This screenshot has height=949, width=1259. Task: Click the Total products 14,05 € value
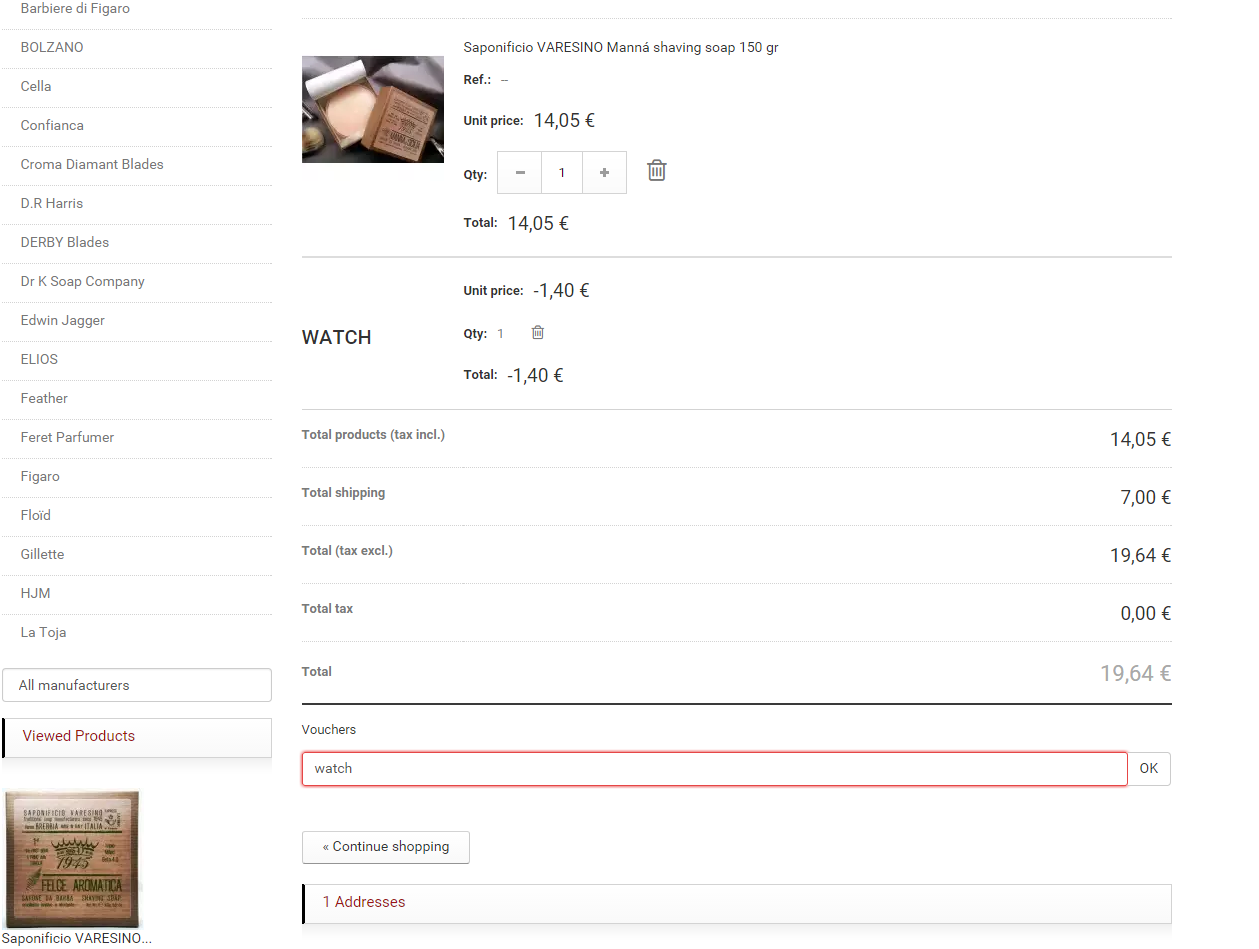(x=1141, y=440)
